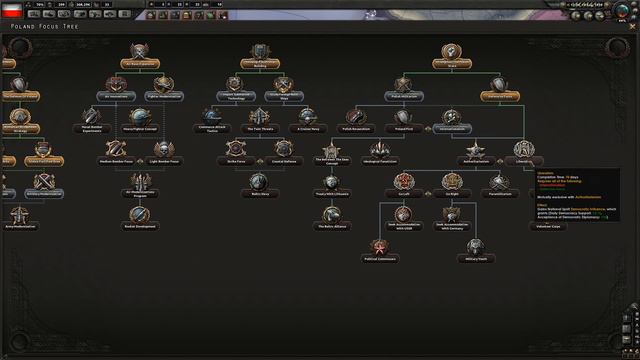Select the Polish ship building focus

[260, 56]
